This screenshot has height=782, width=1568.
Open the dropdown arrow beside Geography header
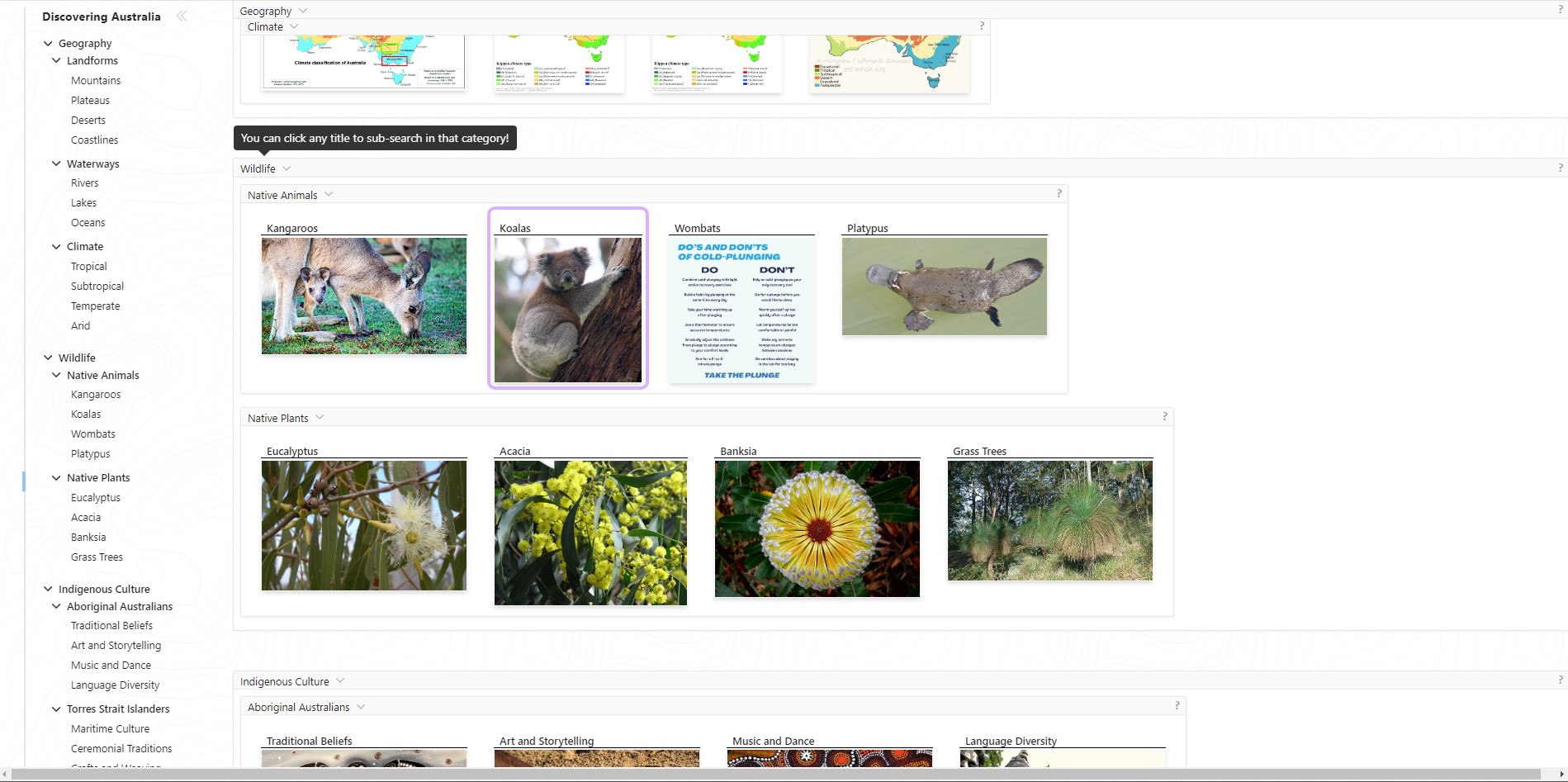pos(303,11)
